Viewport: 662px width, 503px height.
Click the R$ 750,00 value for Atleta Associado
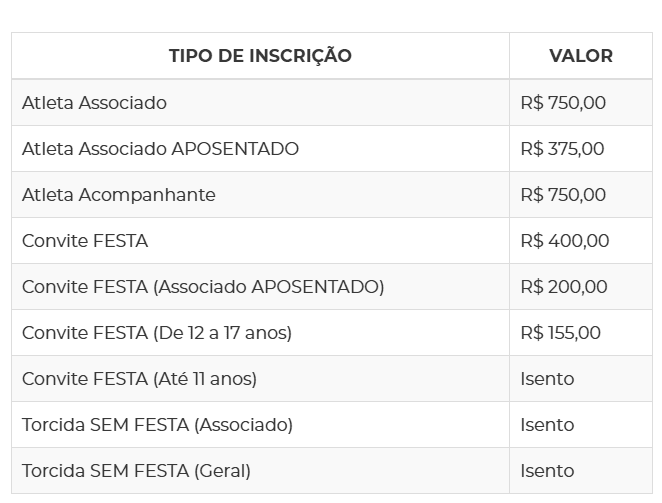563,103
